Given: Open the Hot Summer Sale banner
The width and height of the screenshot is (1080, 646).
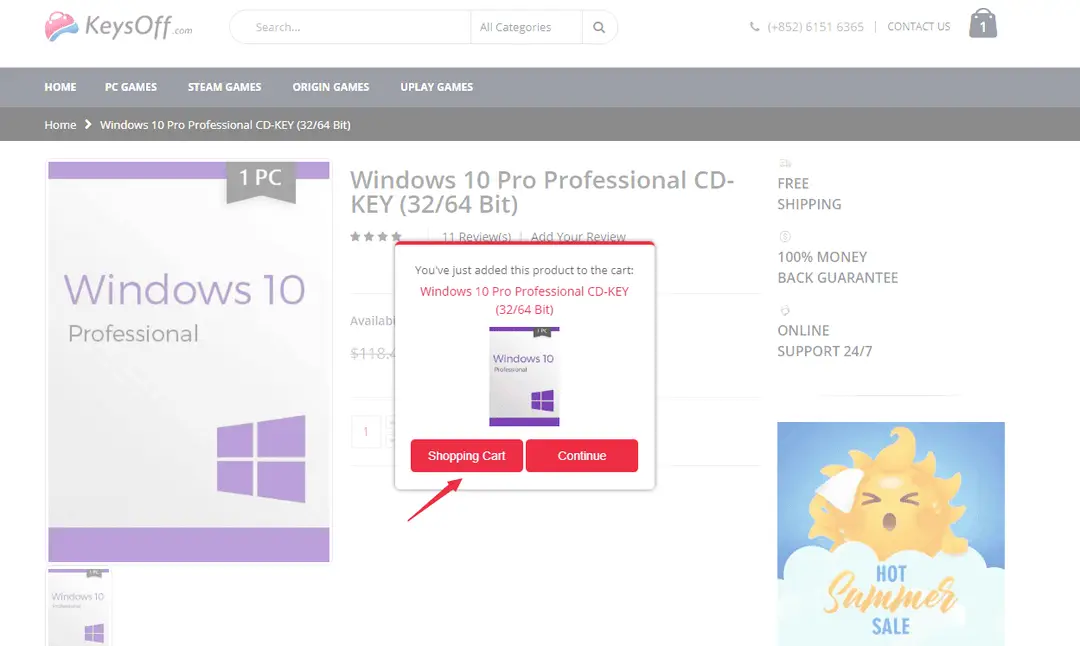Looking at the screenshot, I should tap(891, 534).
